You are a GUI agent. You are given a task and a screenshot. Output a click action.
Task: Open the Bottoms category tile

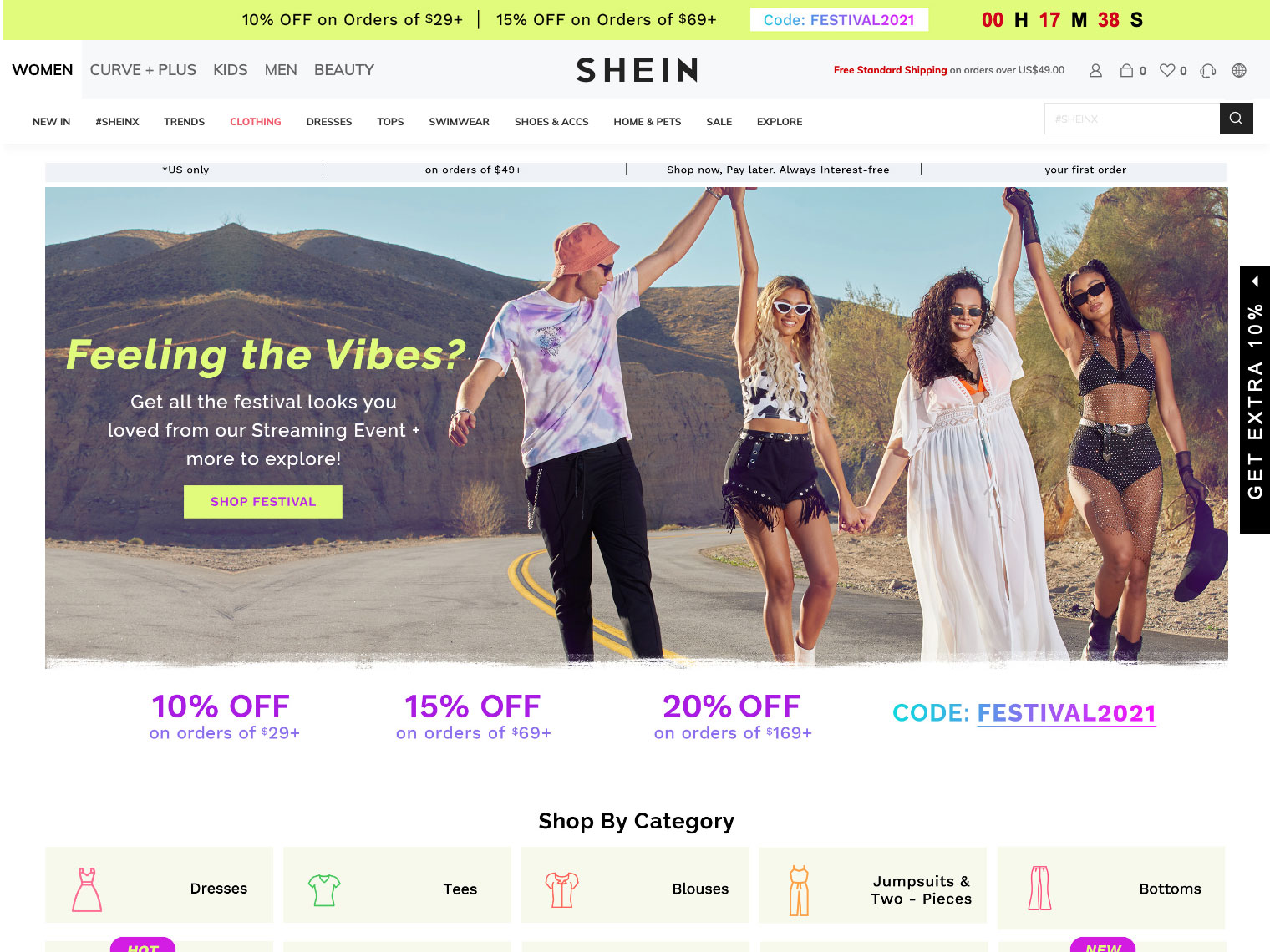pos(1111,889)
